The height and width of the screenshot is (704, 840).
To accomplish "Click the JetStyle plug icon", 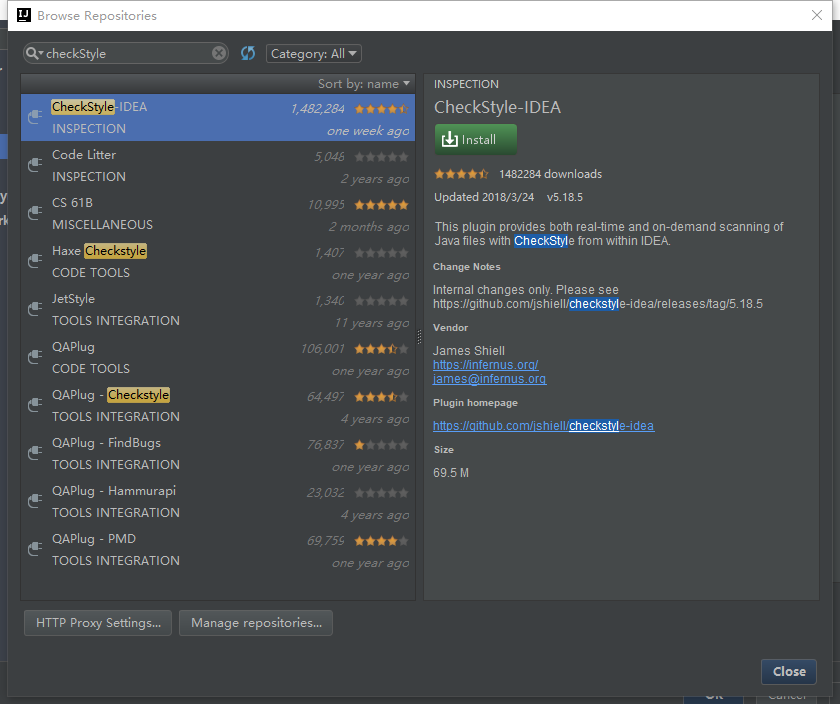I will (35, 309).
